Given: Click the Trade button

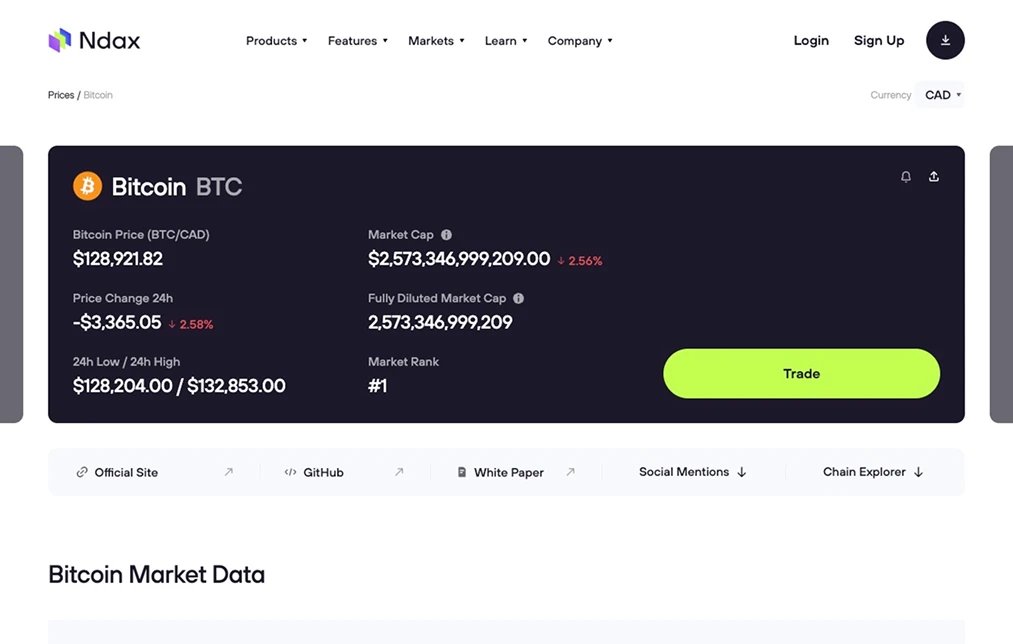Looking at the screenshot, I should (x=800, y=373).
